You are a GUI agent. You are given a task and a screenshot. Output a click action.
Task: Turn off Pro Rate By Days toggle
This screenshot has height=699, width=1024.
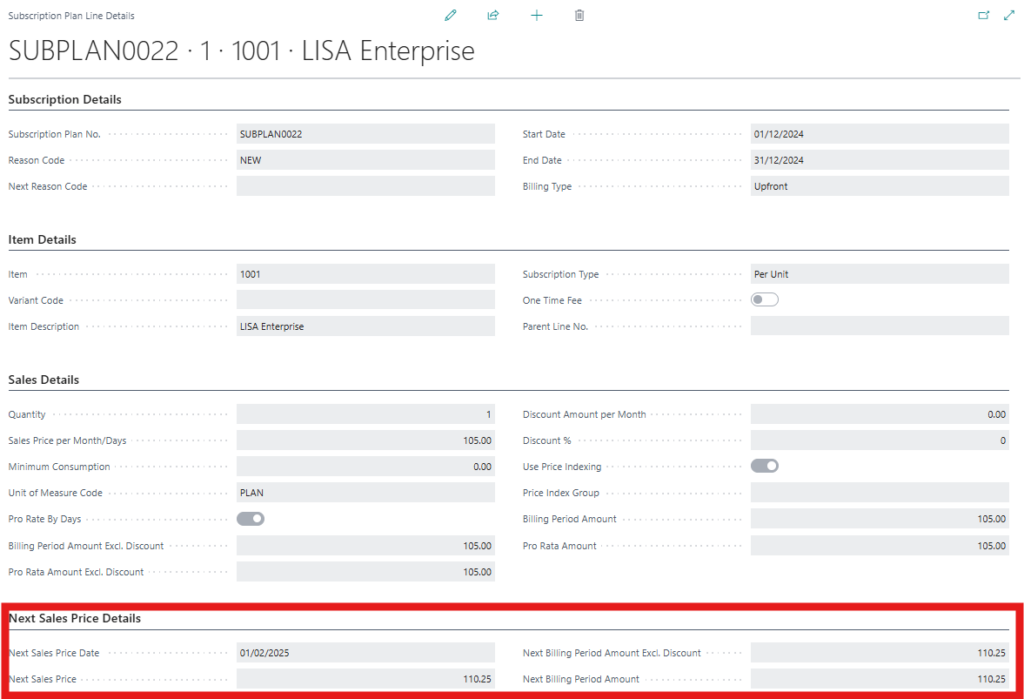point(250,519)
